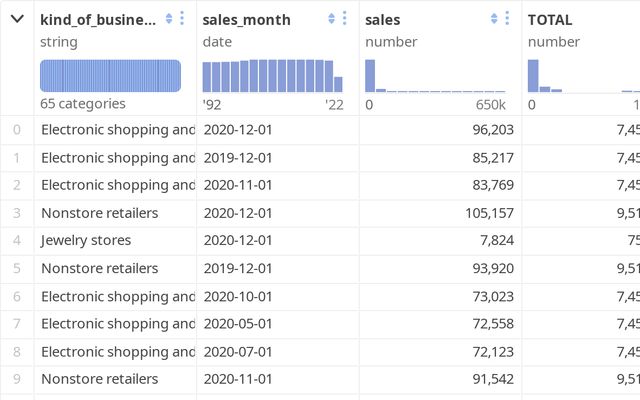The height and width of the screenshot is (400, 640).
Task: Sort by the kind_of_business column
Action: [x=169, y=19]
